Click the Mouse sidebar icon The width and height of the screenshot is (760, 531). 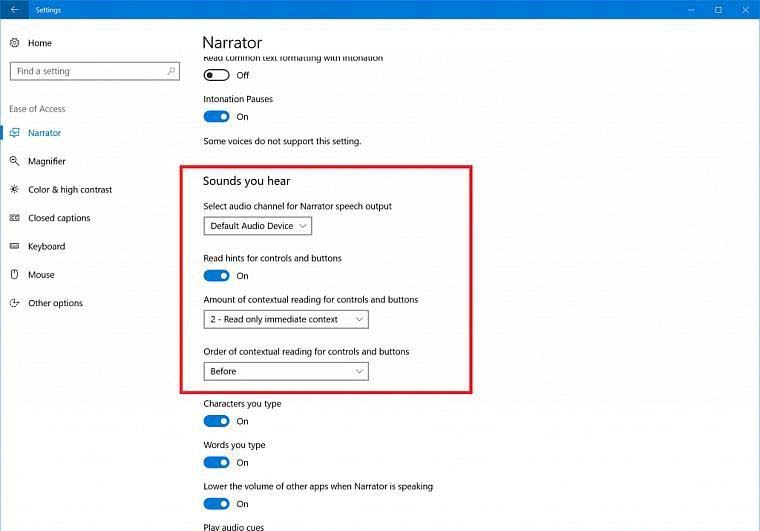coord(15,274)
